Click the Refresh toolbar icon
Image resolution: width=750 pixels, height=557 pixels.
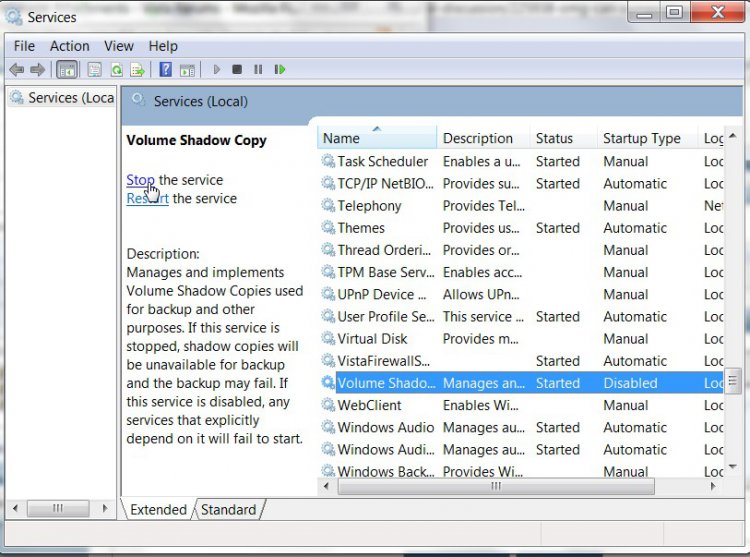coord(116,70)
